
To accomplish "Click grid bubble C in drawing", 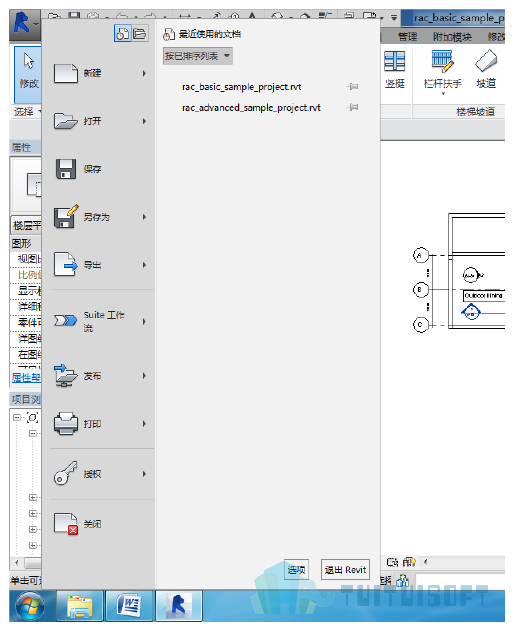I will (x=420, y=324).
